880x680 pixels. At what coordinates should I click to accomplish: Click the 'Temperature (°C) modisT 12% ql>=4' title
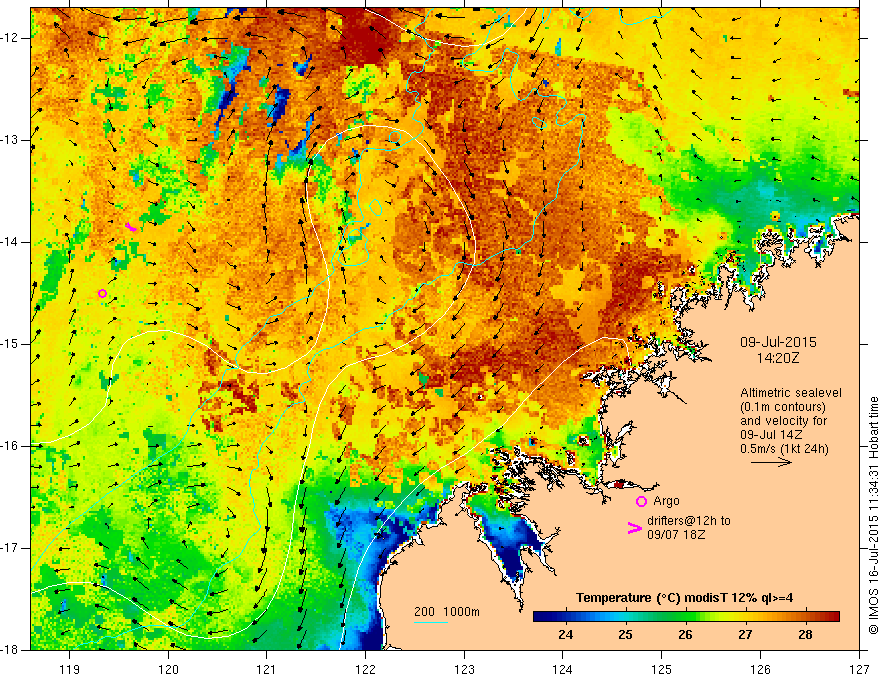click(684, 598)
